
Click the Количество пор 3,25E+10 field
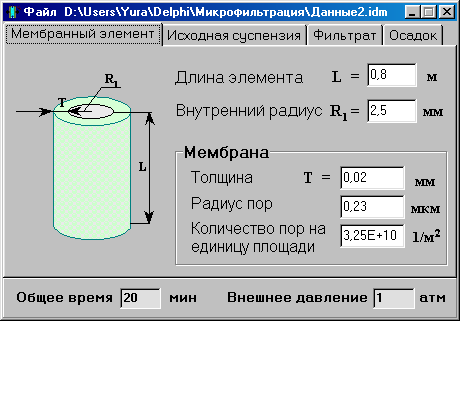(372, 236)
